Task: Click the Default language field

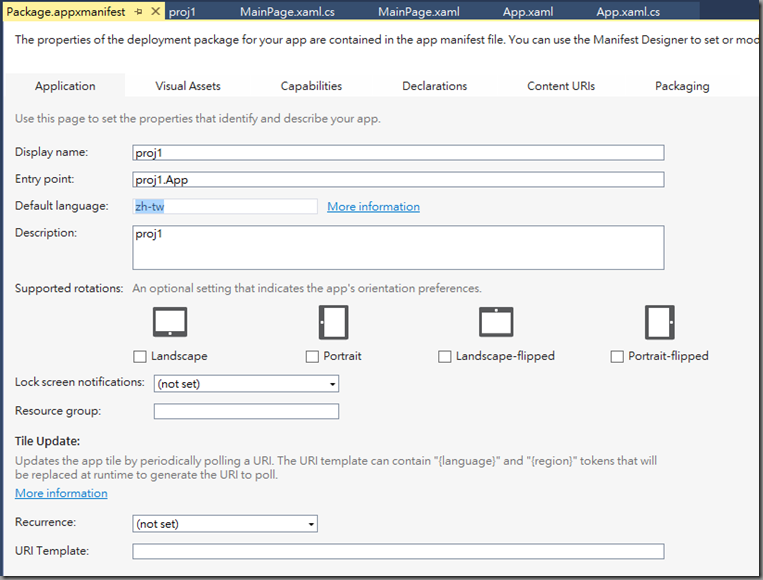Action: (x=225, y=206)
